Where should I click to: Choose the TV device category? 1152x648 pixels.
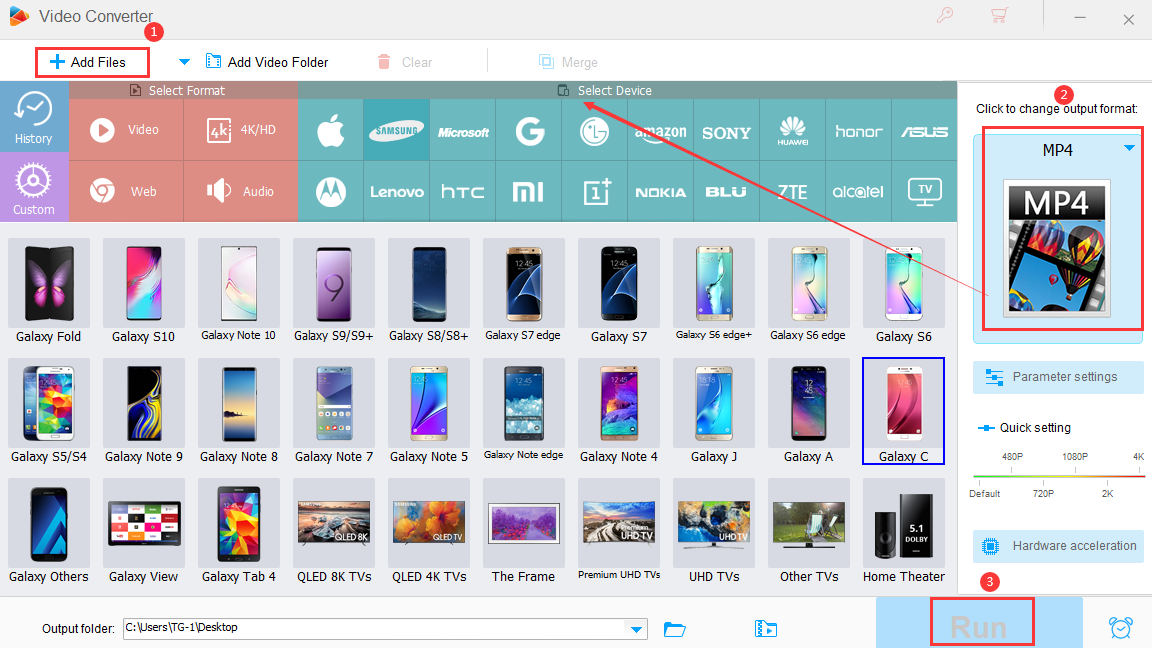[924, 191]
